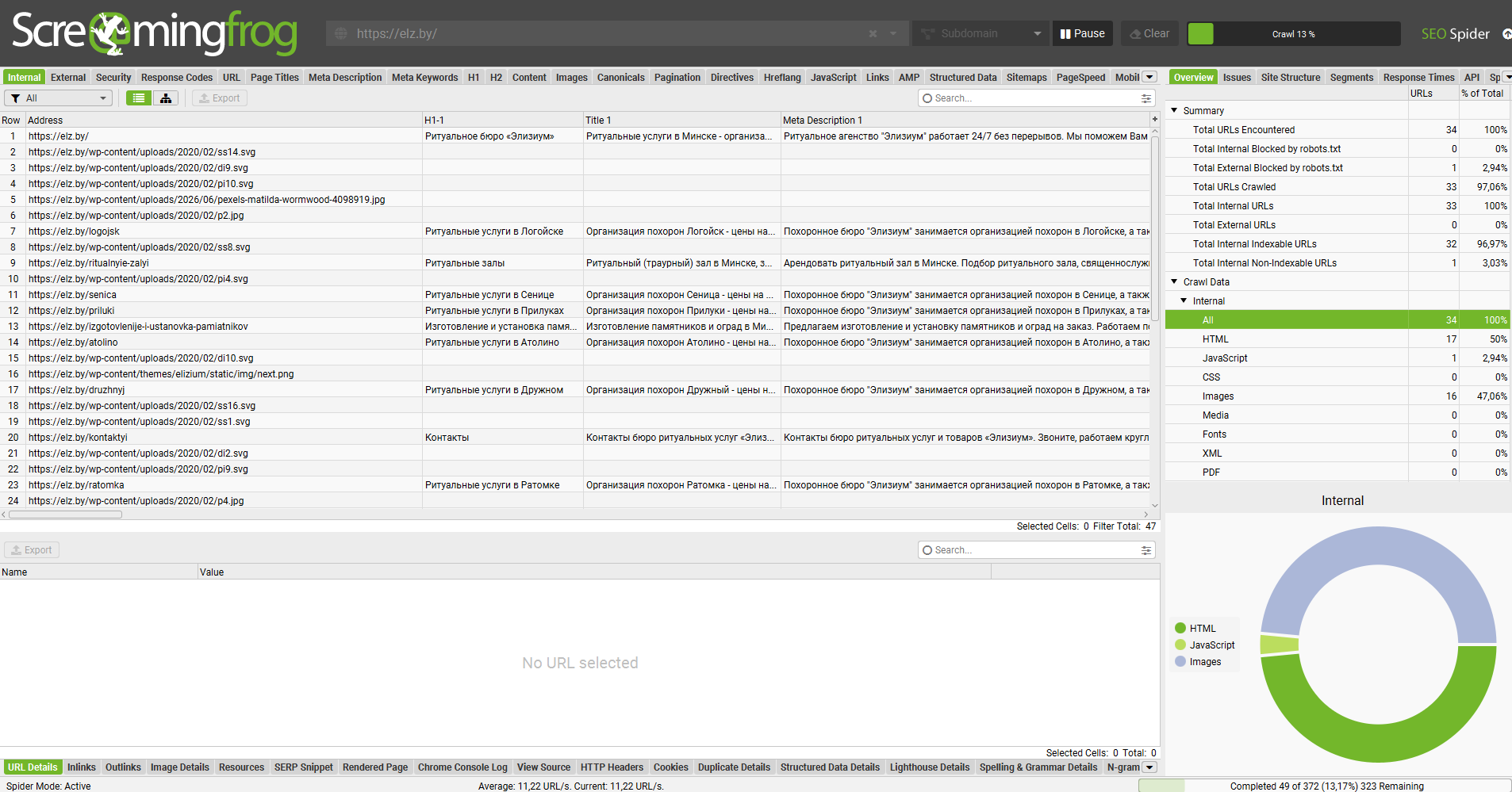1512x792 pixels.
Task: Collapse the Internal tree node
Action: (x=1184, y=300)
